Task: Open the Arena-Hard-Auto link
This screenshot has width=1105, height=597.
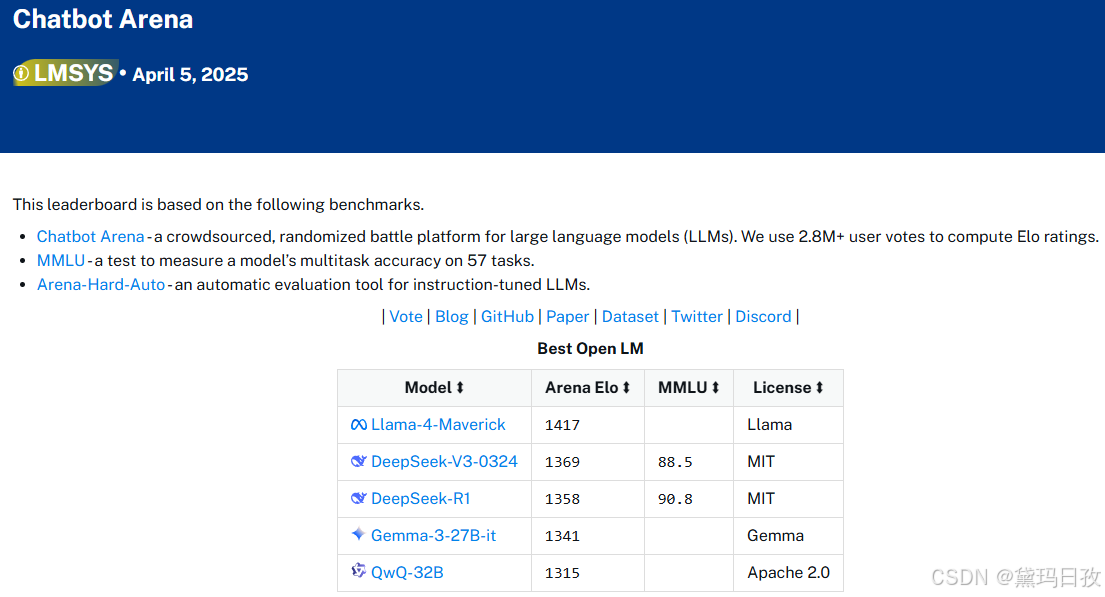Action: [101, 285]
